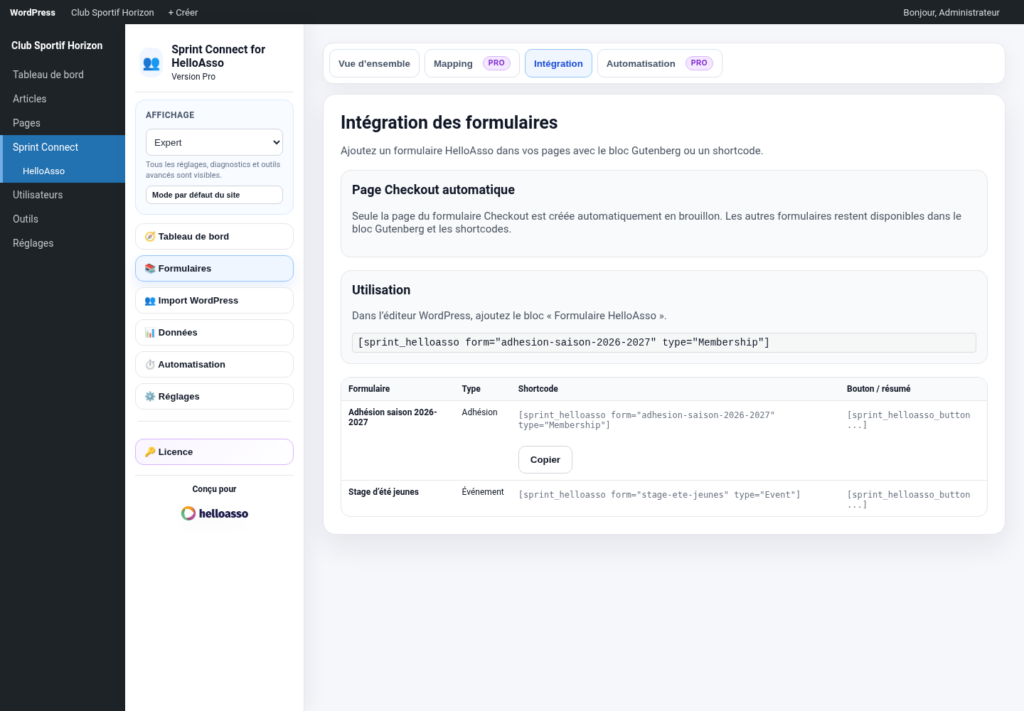Click + Créer in the admin bar
1024x711 pixels.
click(183, 12)
